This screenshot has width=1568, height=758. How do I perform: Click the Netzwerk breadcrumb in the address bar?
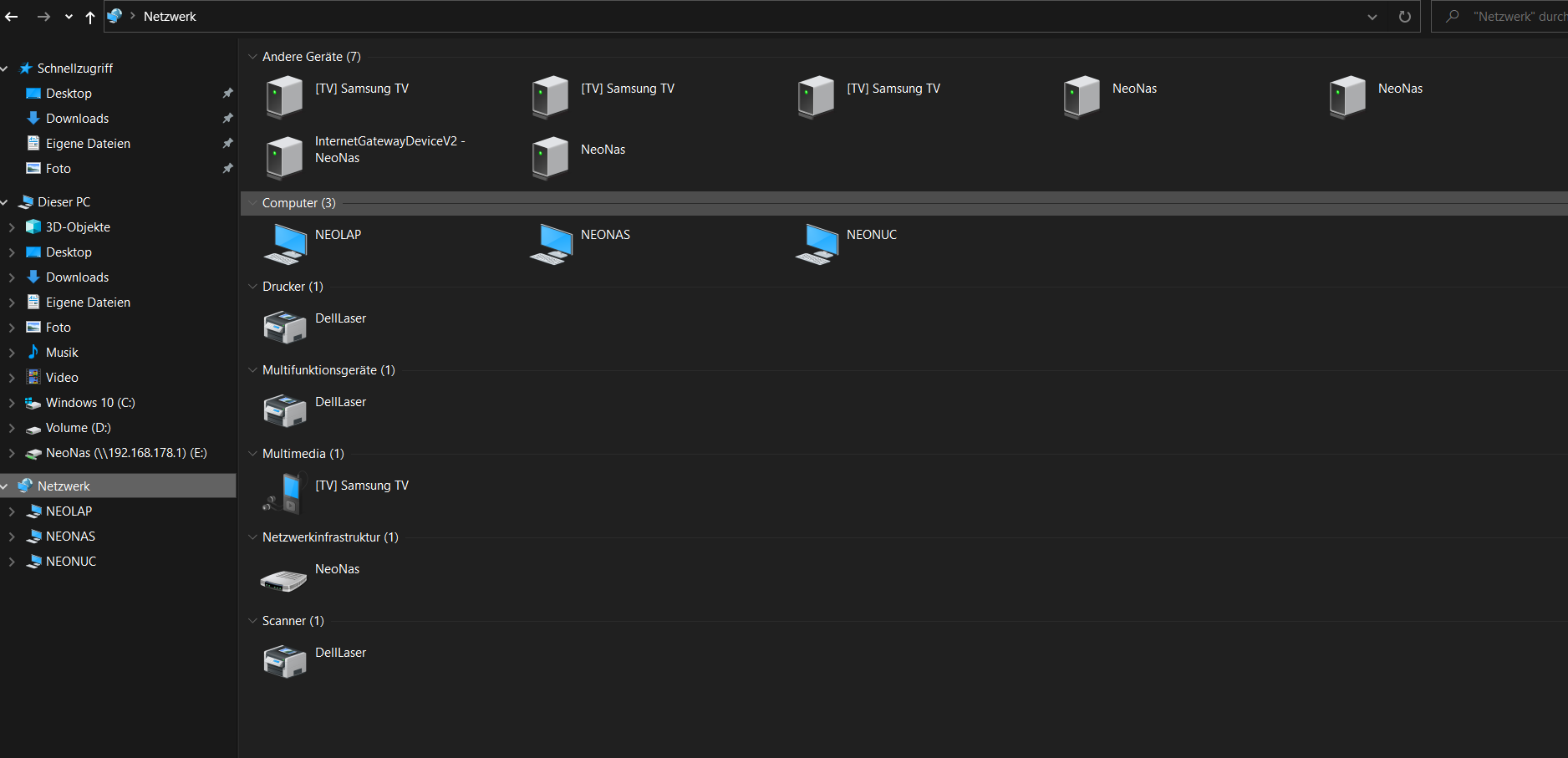click(x=170, y=16)
